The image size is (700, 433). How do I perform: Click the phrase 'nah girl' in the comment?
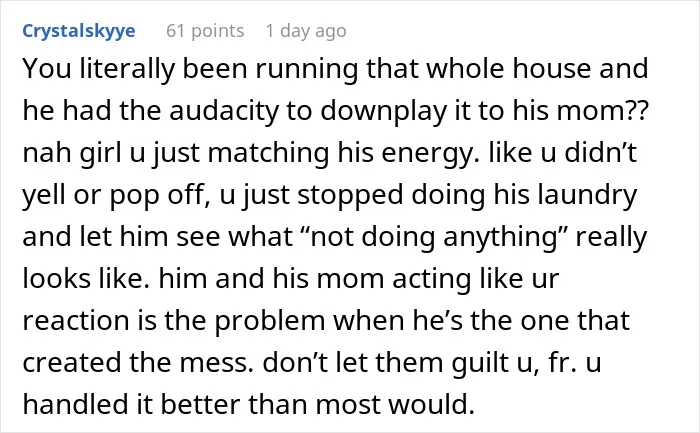click(72, 153)
